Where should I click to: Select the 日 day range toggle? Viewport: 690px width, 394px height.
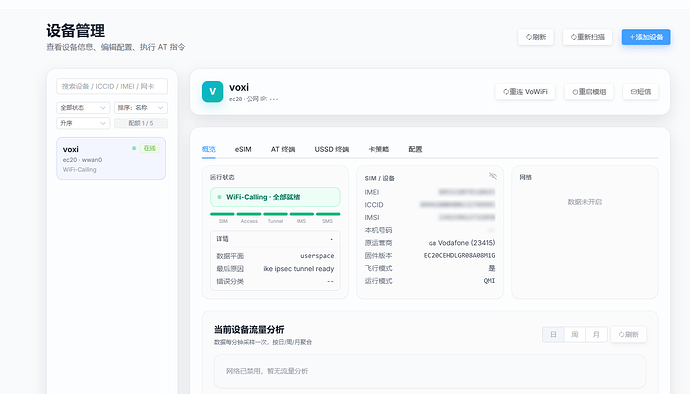coord(553,335)
